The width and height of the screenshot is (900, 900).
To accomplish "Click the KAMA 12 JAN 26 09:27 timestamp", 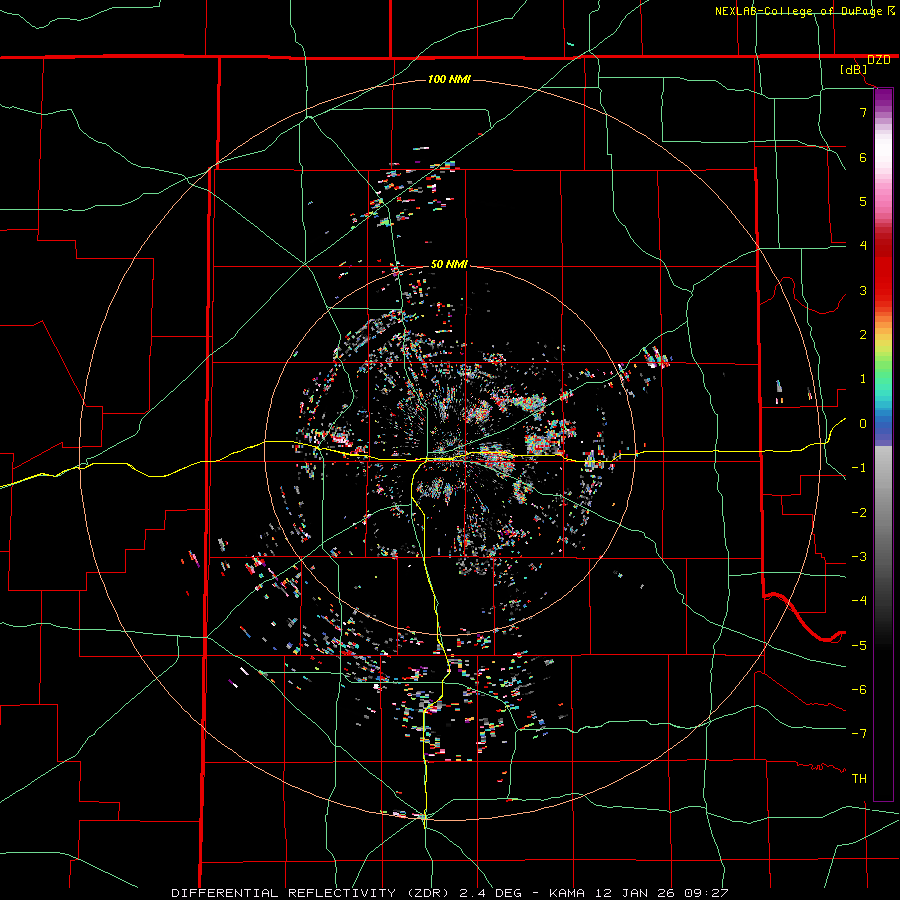I will pos(638,893).
